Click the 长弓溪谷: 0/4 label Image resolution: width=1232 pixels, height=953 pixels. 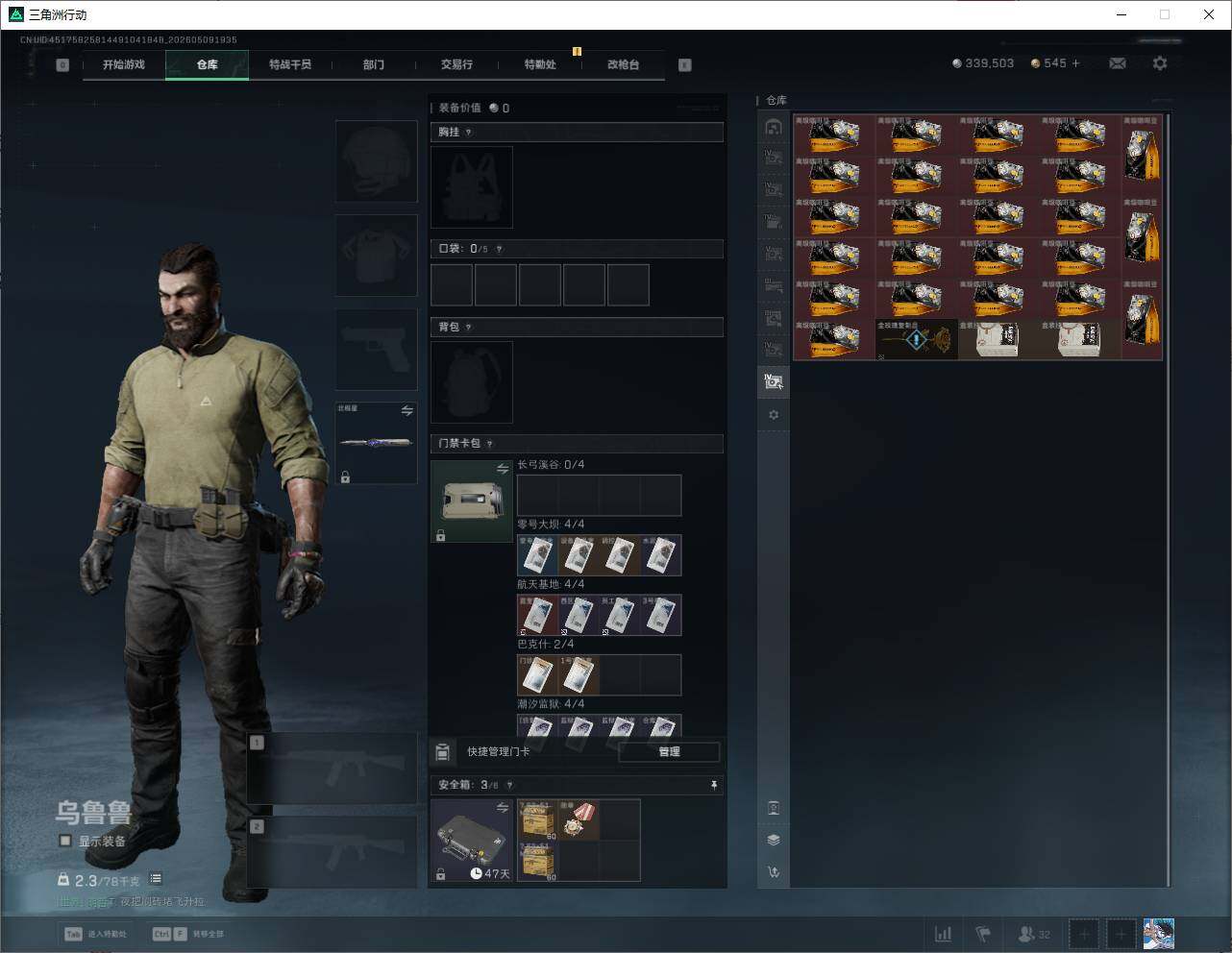(x=551, y=465)
